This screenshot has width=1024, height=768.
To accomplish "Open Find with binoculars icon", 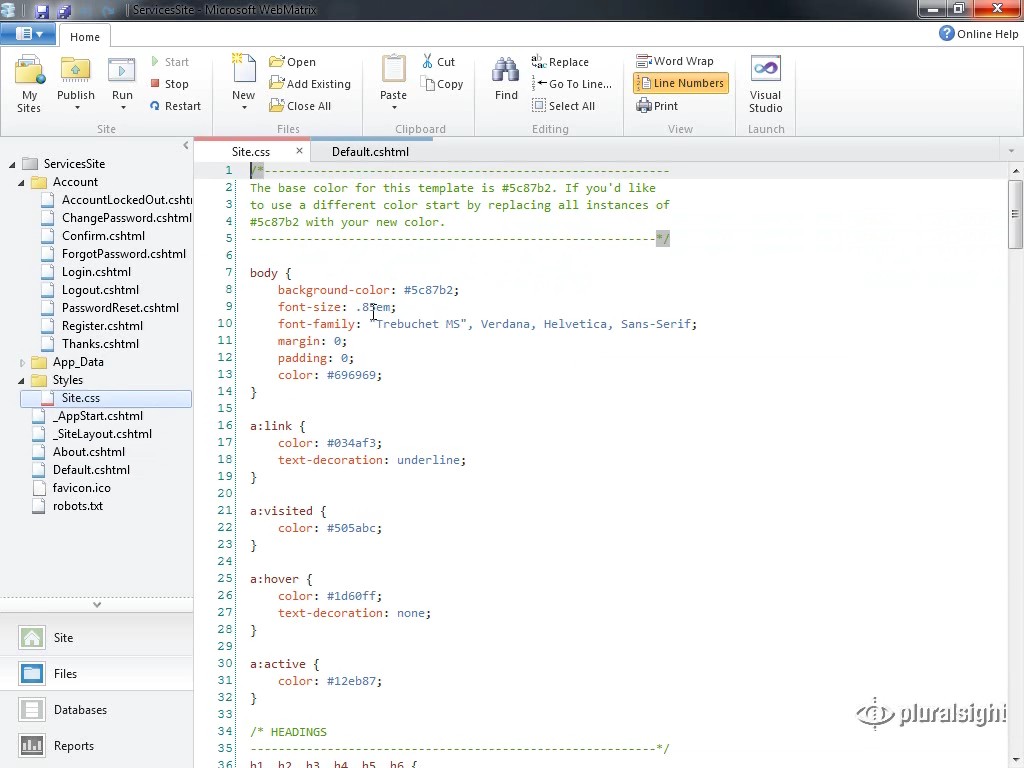I will coord(506,78).
